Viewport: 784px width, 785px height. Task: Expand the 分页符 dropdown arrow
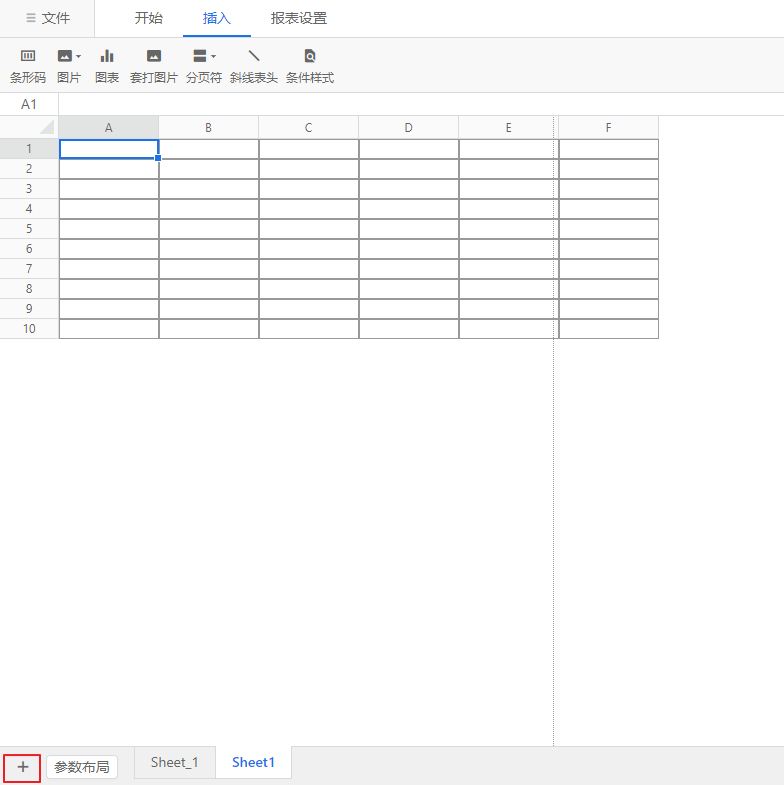(x=214, y=57)
